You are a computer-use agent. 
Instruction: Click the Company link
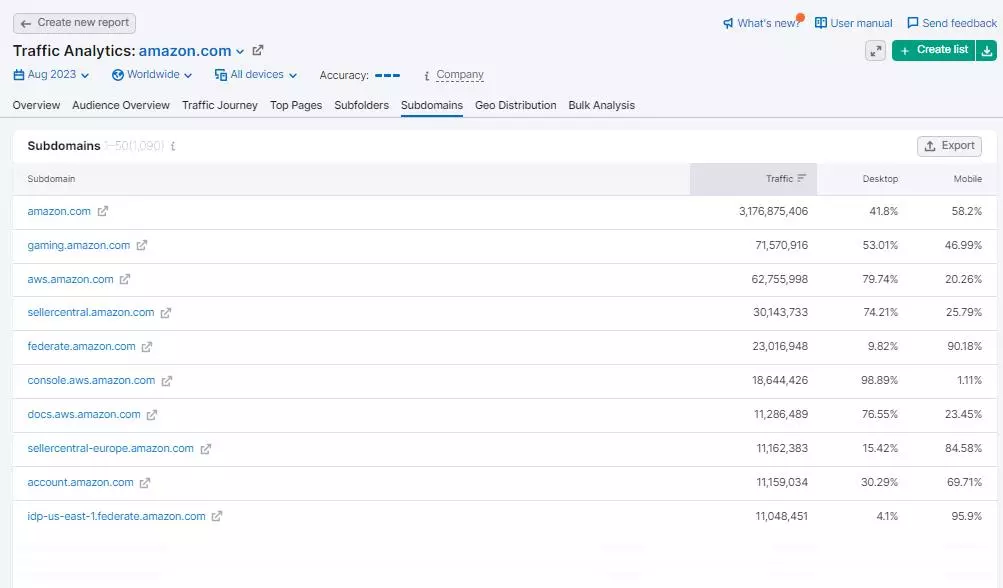point(460,75)
